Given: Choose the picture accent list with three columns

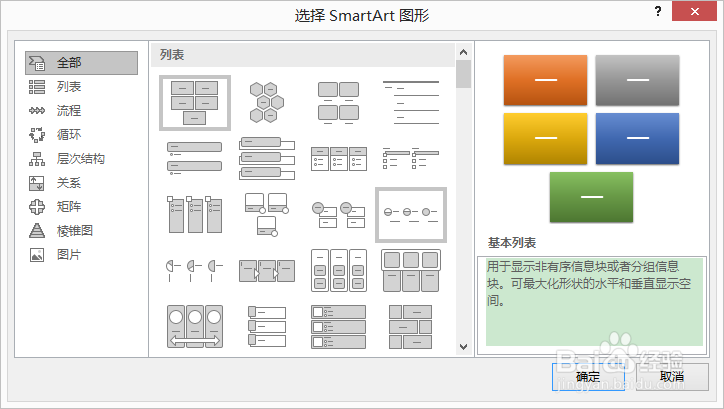Looking at the screenshot, I should [195, 215].
